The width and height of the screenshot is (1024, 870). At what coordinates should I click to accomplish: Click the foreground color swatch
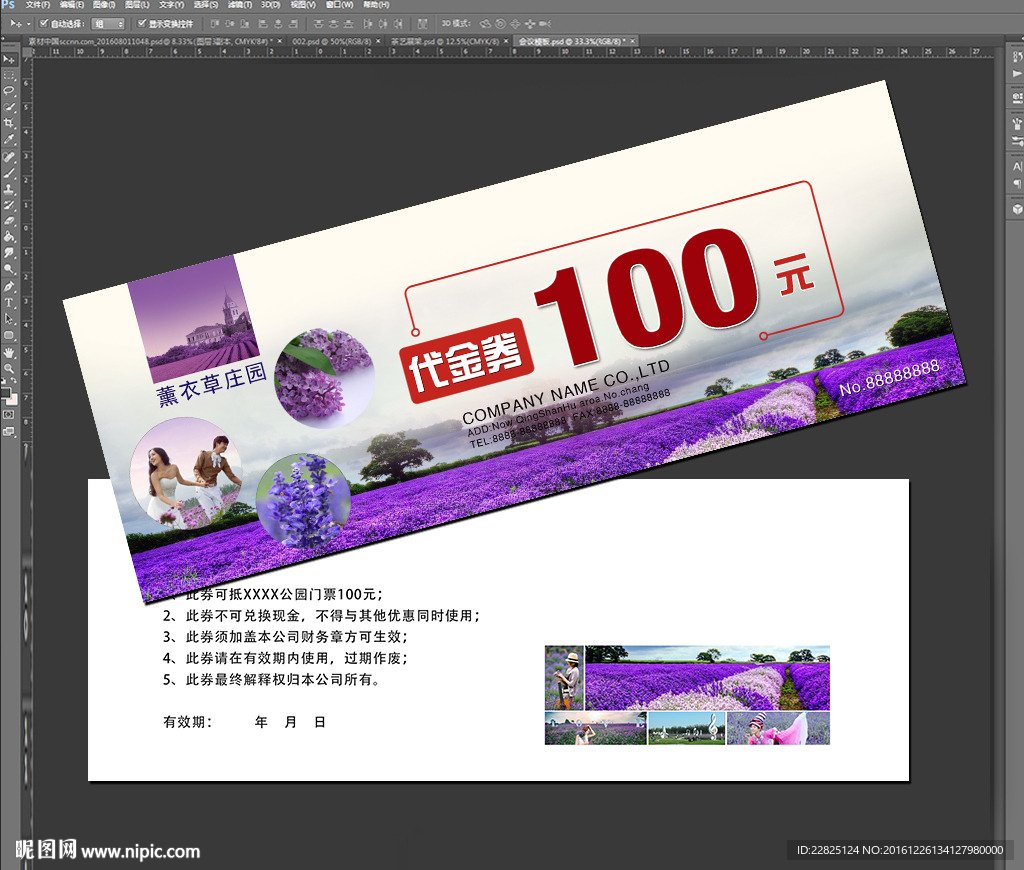[6, 390]
